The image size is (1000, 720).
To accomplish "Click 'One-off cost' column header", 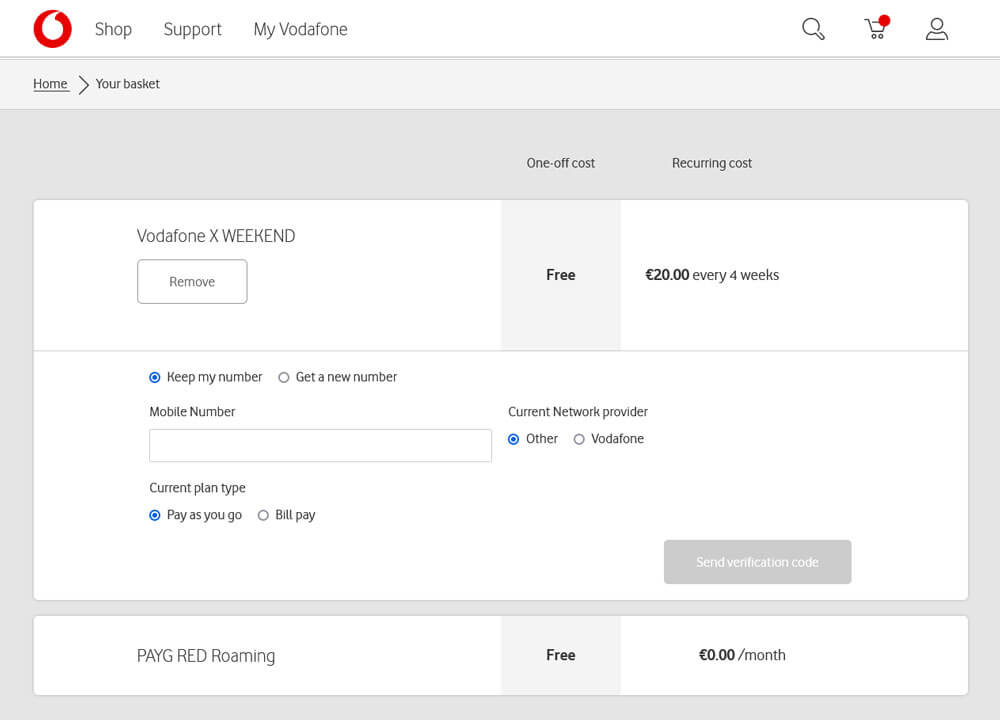I will (x=561, y=163).
